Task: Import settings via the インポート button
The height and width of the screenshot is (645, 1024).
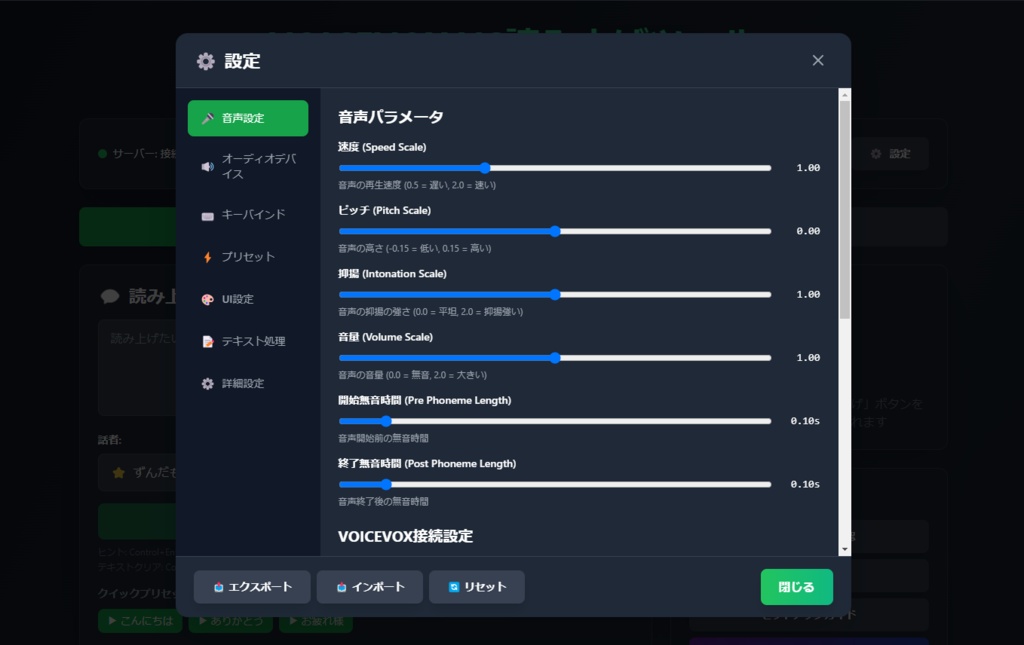Action: [x=369, y=587]
